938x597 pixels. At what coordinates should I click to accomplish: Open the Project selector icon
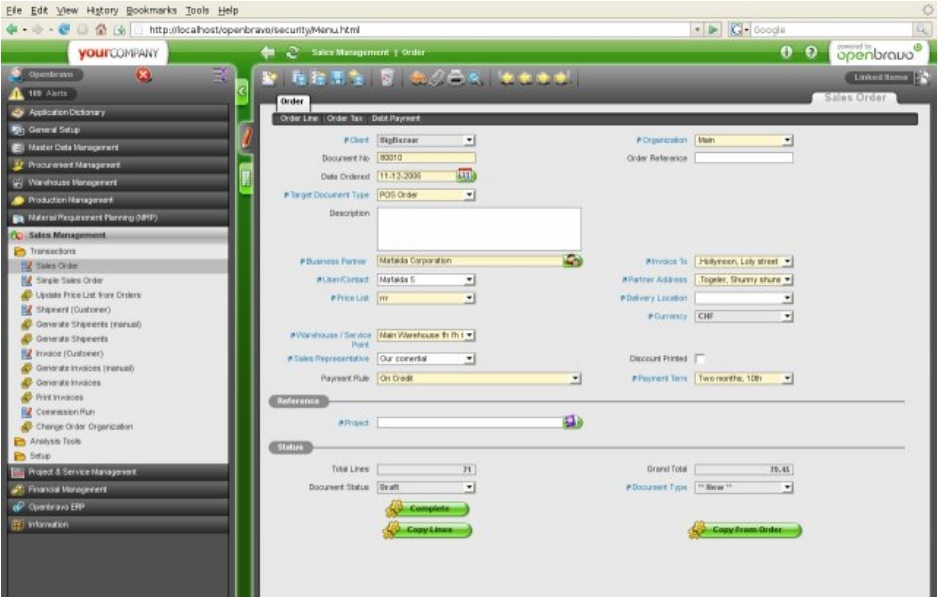pos(572,422)
